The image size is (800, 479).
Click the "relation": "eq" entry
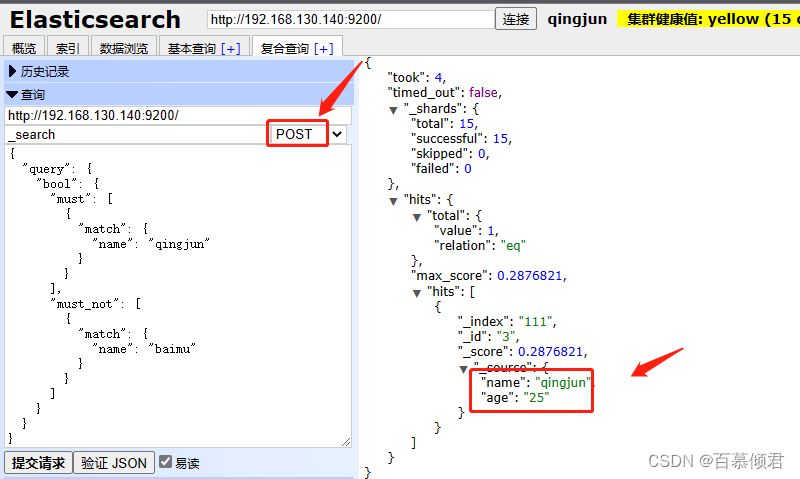[x=480, y=245]
